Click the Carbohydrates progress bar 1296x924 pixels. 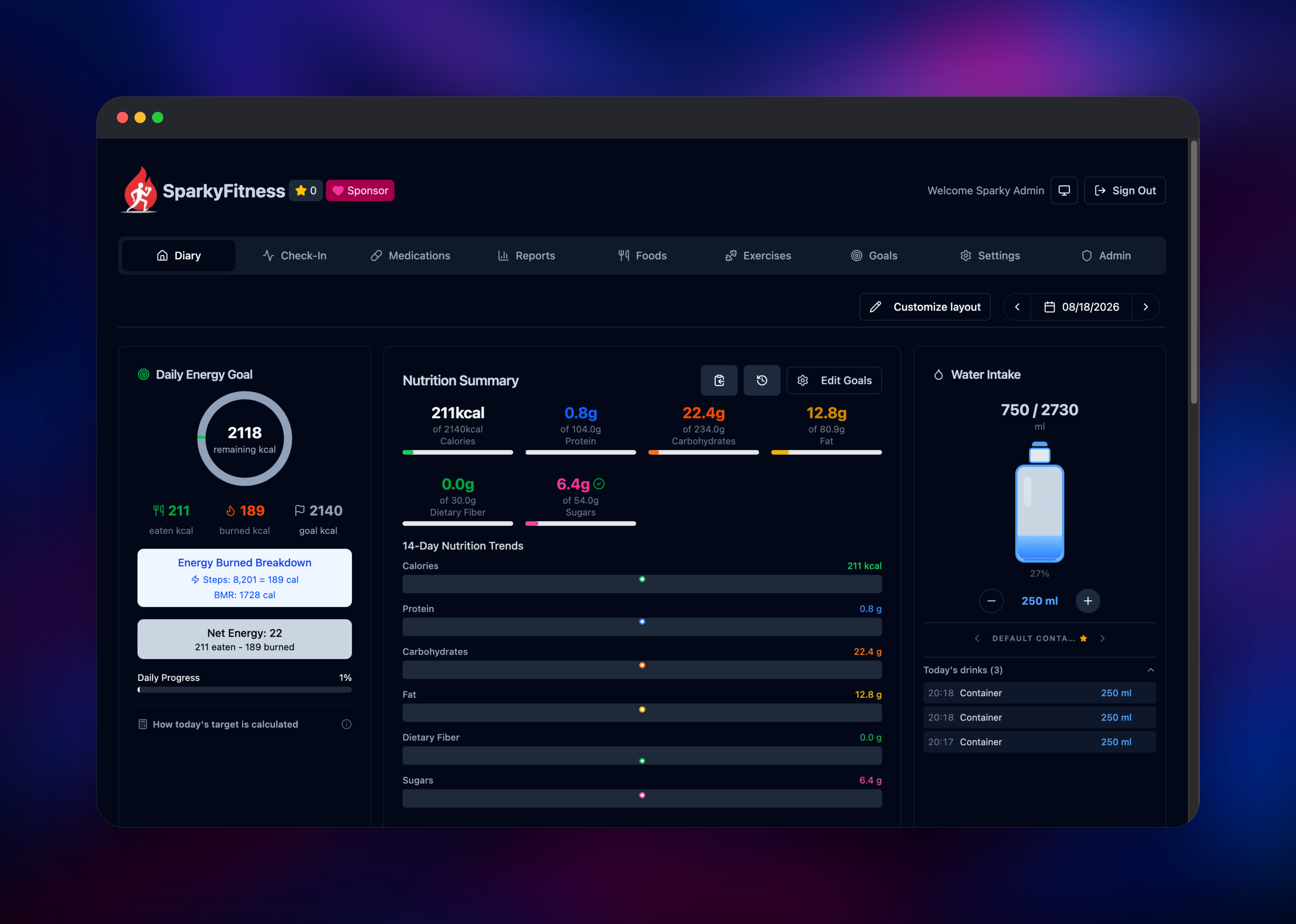point(704,452)
